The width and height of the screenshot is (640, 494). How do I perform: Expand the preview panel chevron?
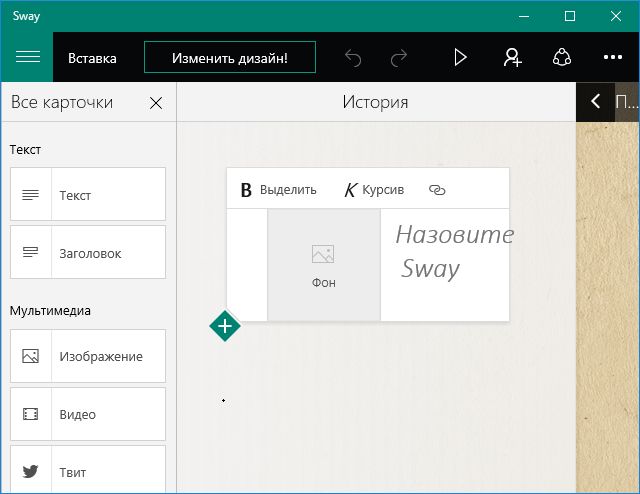[x=596, y=102]
